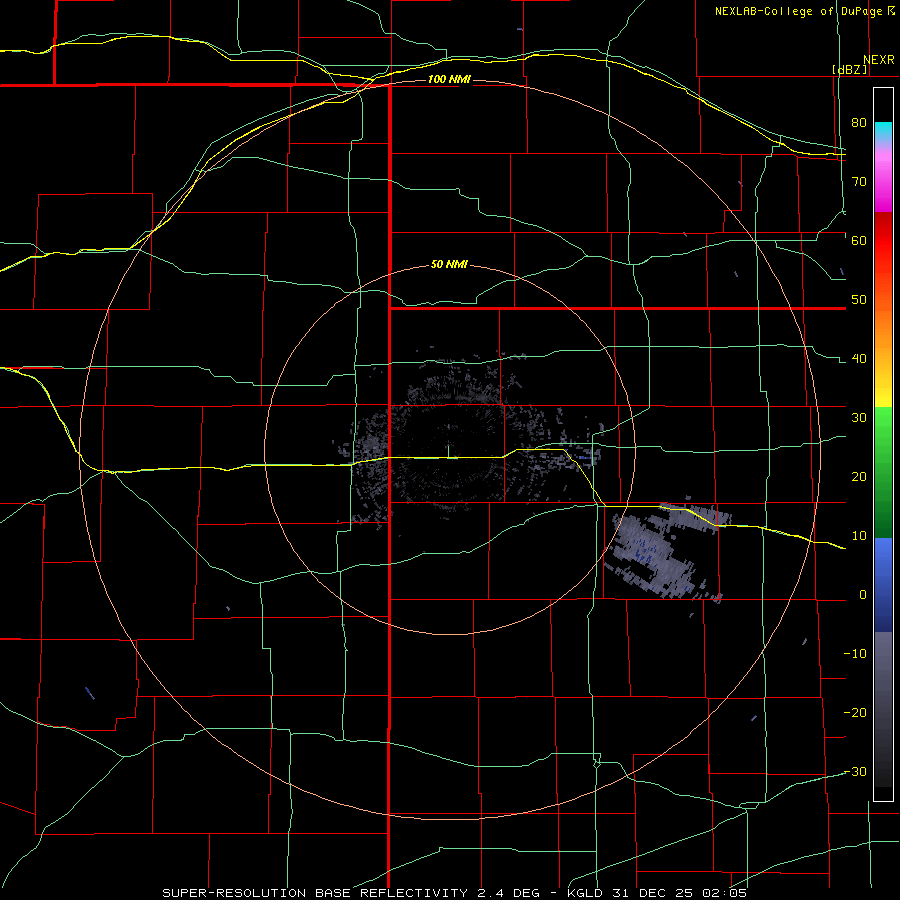Click the magenta segment of color bar
Viewport: 900px width, 900px height.
(883, 181)
